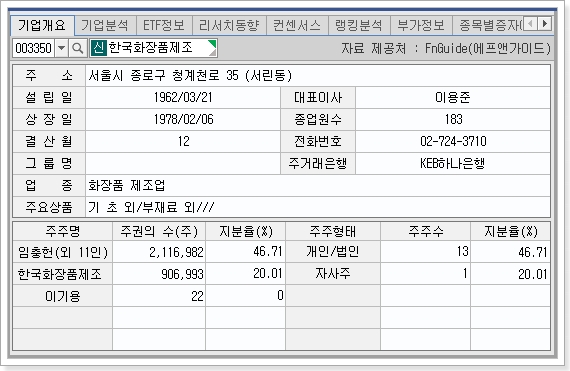This screenshot has height=371, width=570.
Task: Switch to the 기업개요 tab
Action: coord(42,25)
